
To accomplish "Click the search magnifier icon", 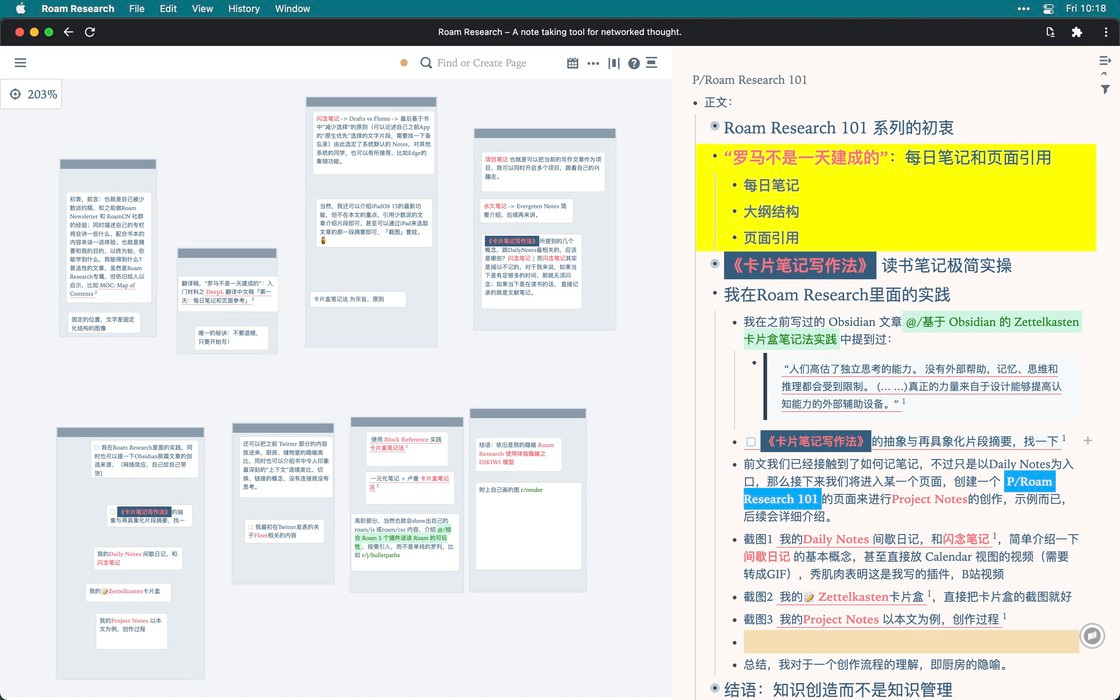I will click(x=426, y=63).
